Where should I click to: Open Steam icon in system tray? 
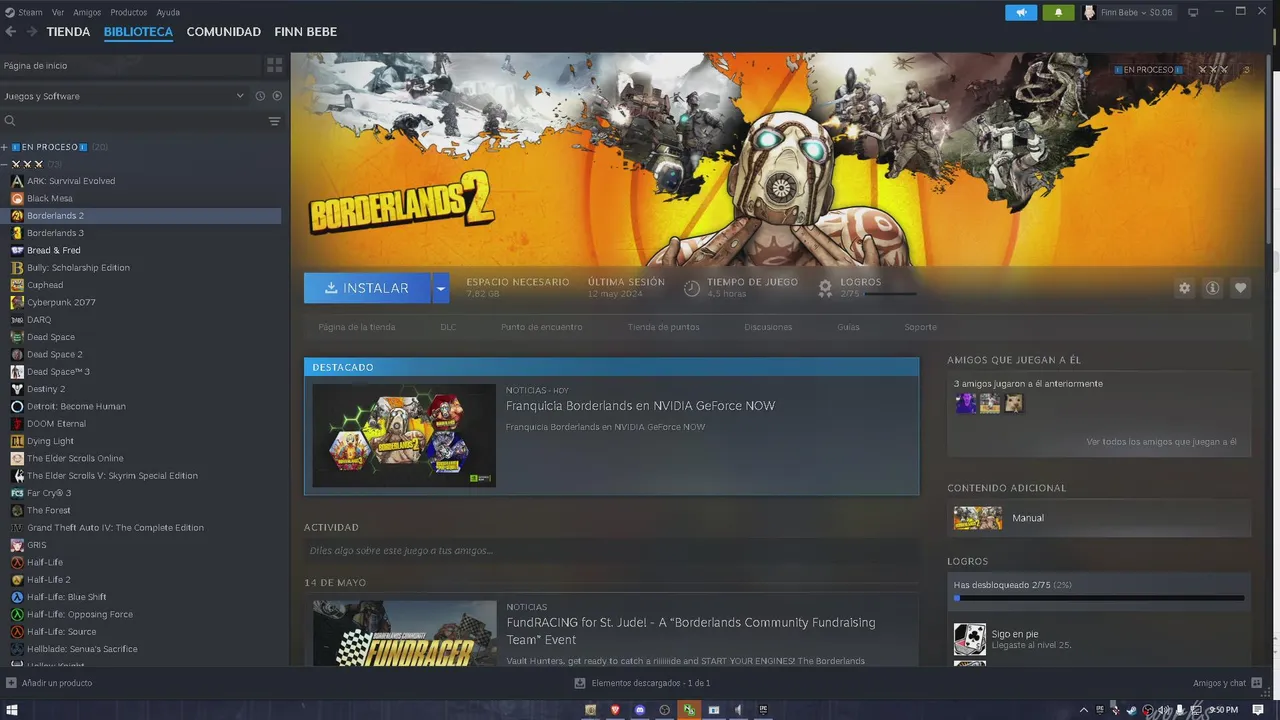pos(1131,710)
